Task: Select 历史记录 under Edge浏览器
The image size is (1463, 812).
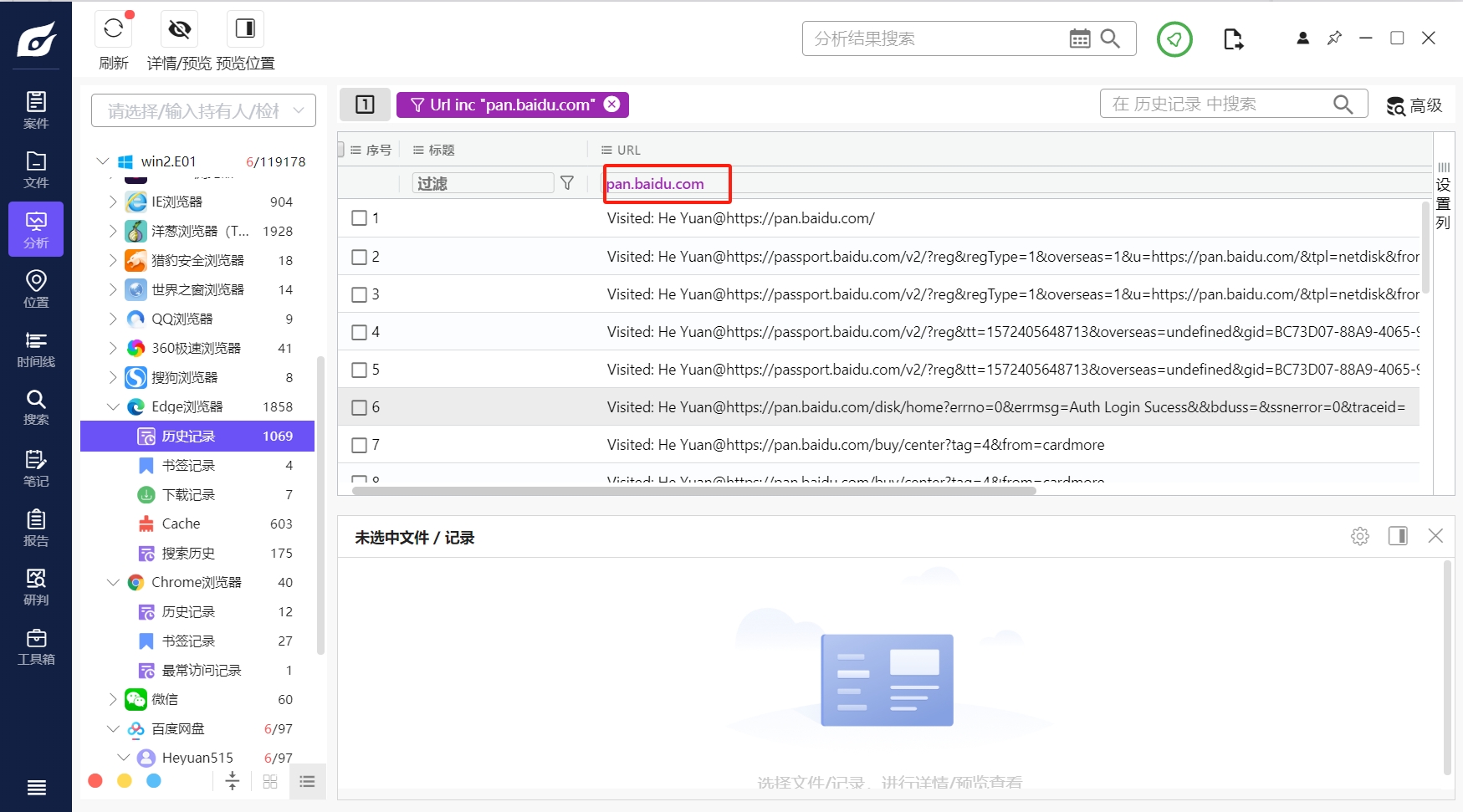Action: click(197, 437)
